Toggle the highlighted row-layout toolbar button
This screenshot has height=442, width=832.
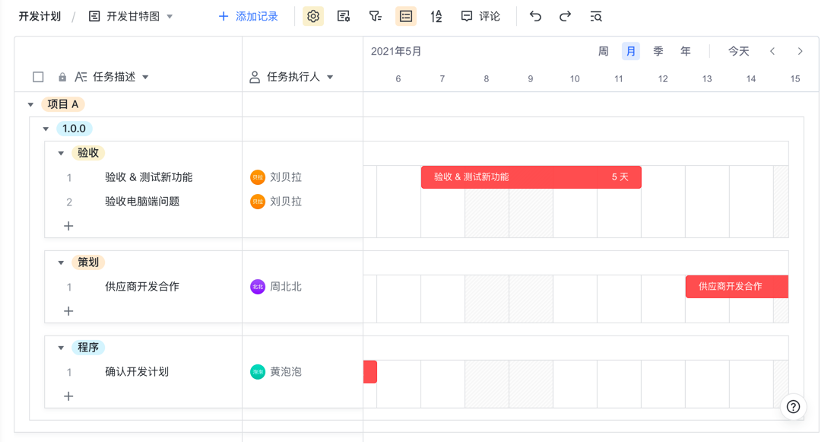pos(405,16)
